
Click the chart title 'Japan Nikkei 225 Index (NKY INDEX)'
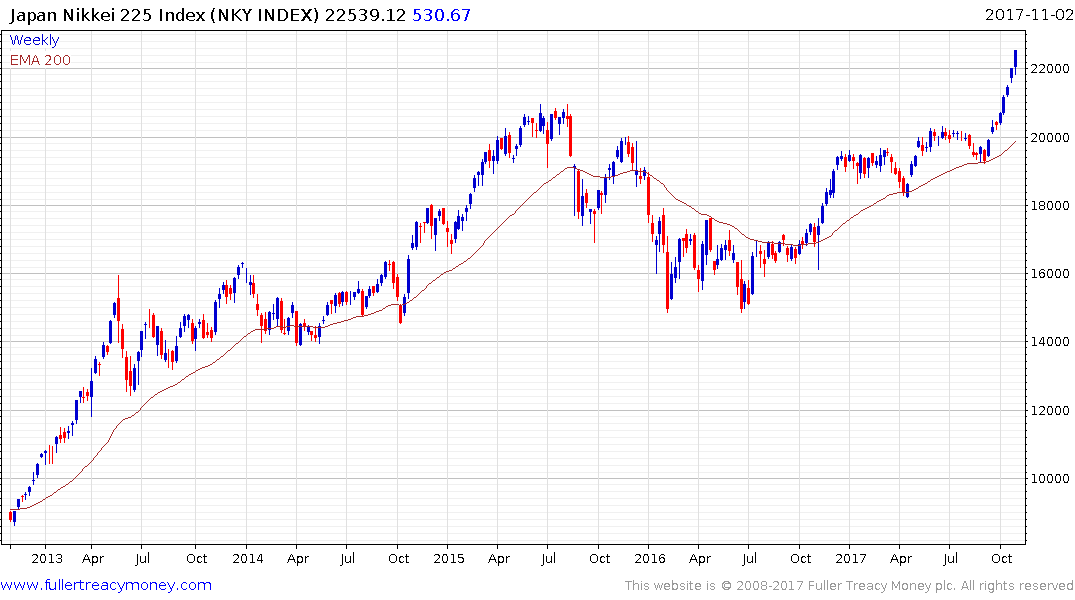[x=165, y=15]
